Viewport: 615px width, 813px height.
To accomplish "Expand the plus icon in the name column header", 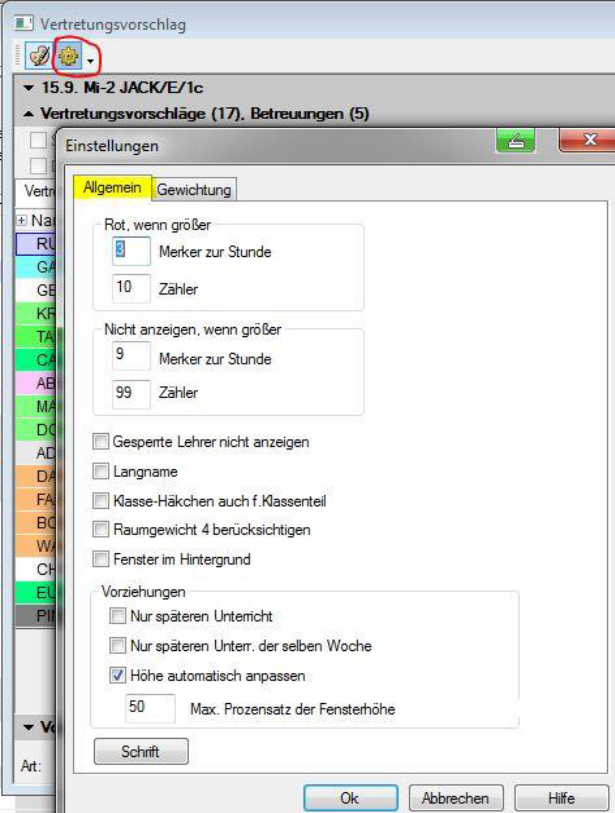I will point(22,220).
